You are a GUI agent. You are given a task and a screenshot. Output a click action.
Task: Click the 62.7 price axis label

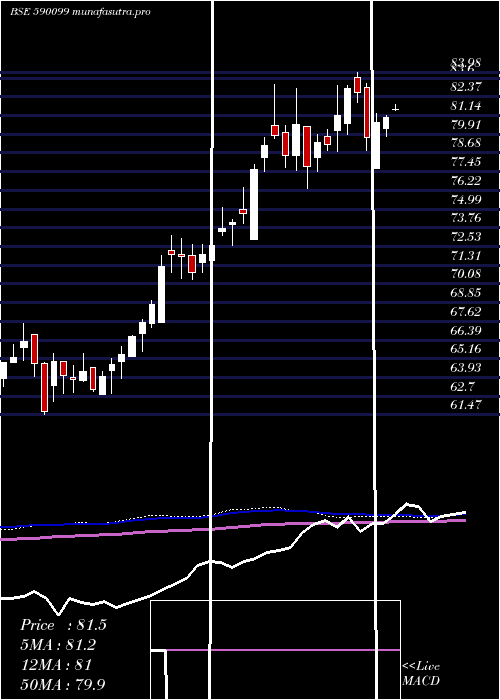point(463,387)
